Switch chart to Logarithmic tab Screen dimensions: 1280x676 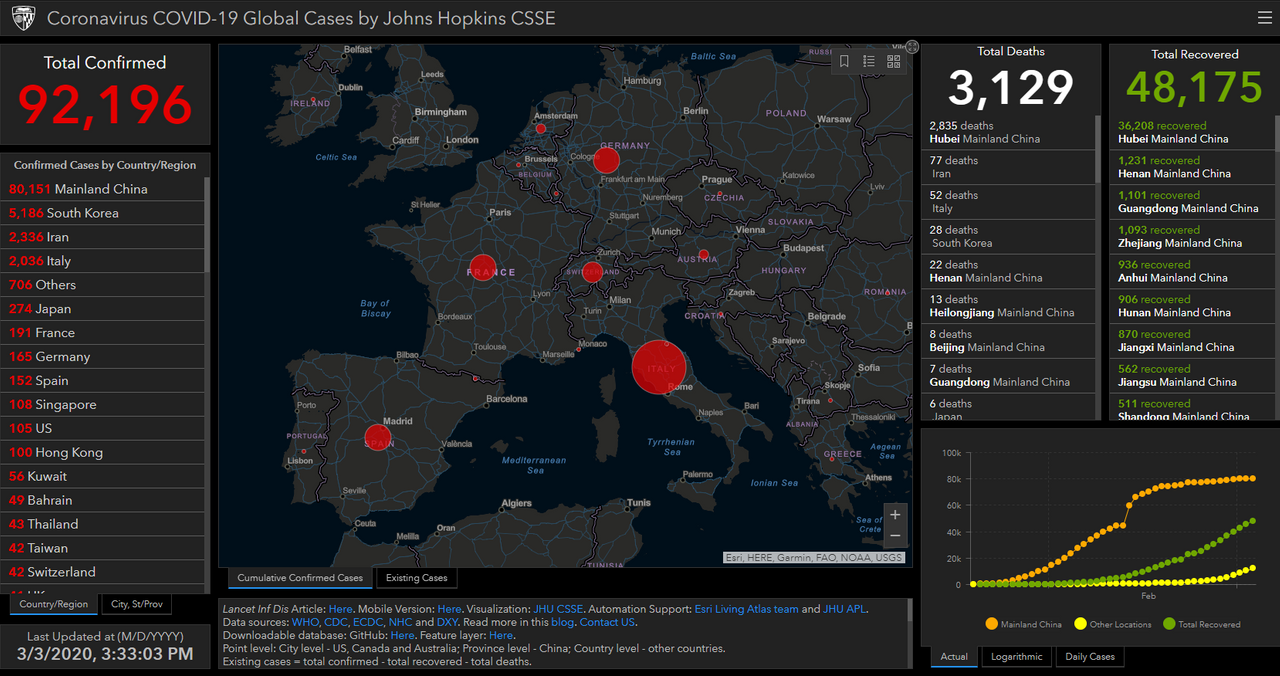[1016, 657]
